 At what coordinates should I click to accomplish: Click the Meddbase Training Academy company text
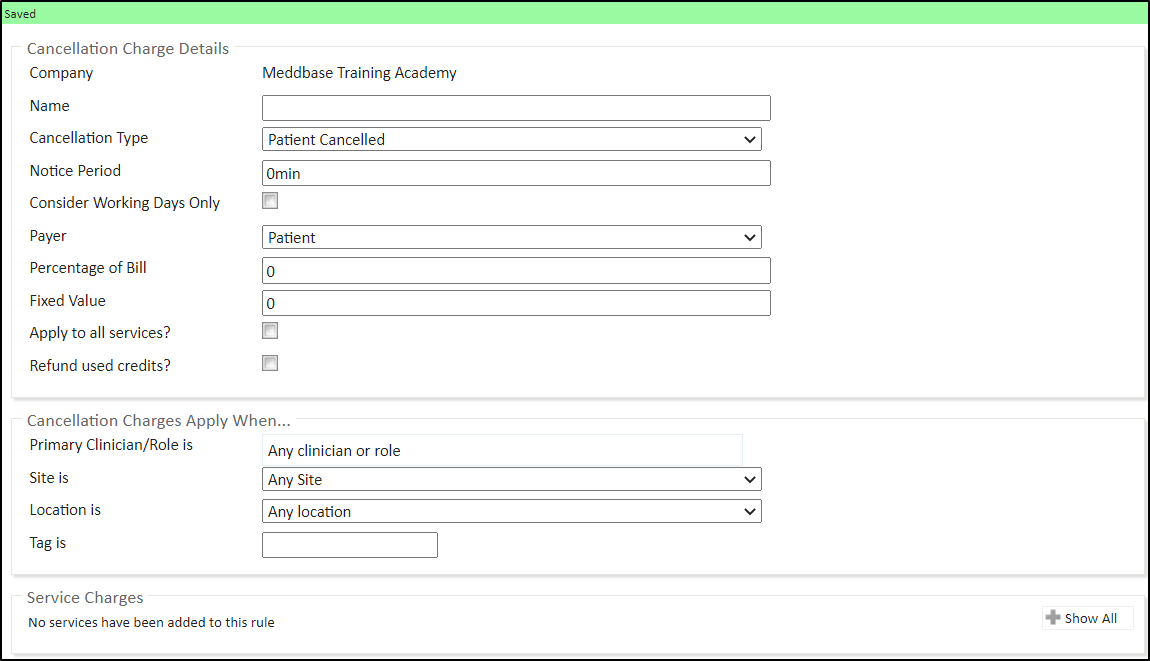pyautogui.click(x=359, y=73)
